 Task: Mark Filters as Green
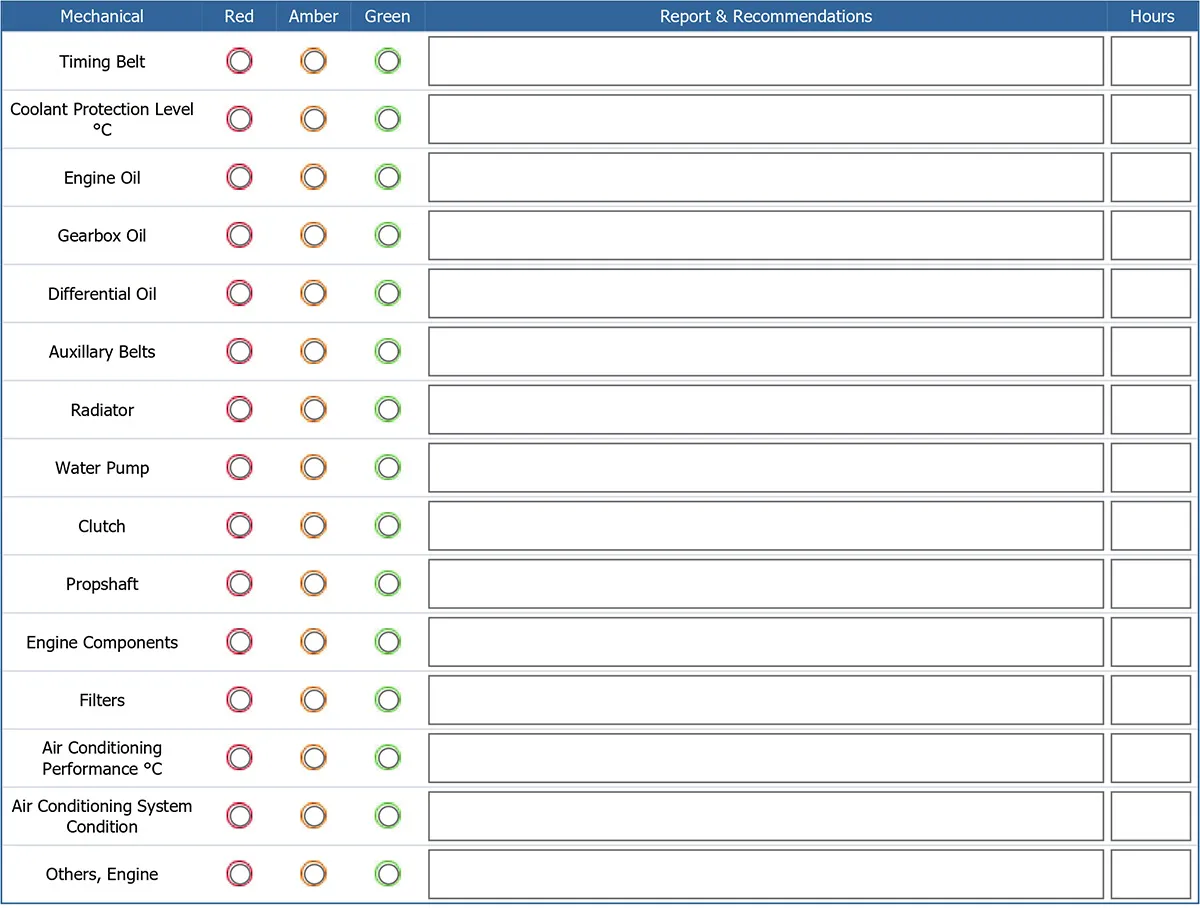[387, 700]
